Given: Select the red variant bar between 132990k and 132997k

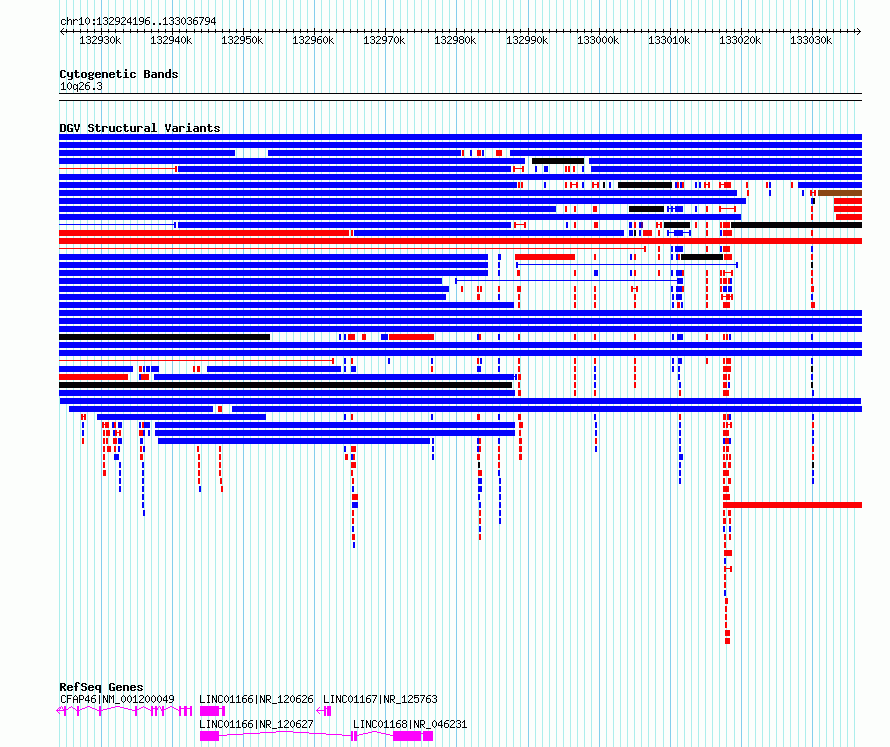Looking at the screenshot, I should coord(545,257).
